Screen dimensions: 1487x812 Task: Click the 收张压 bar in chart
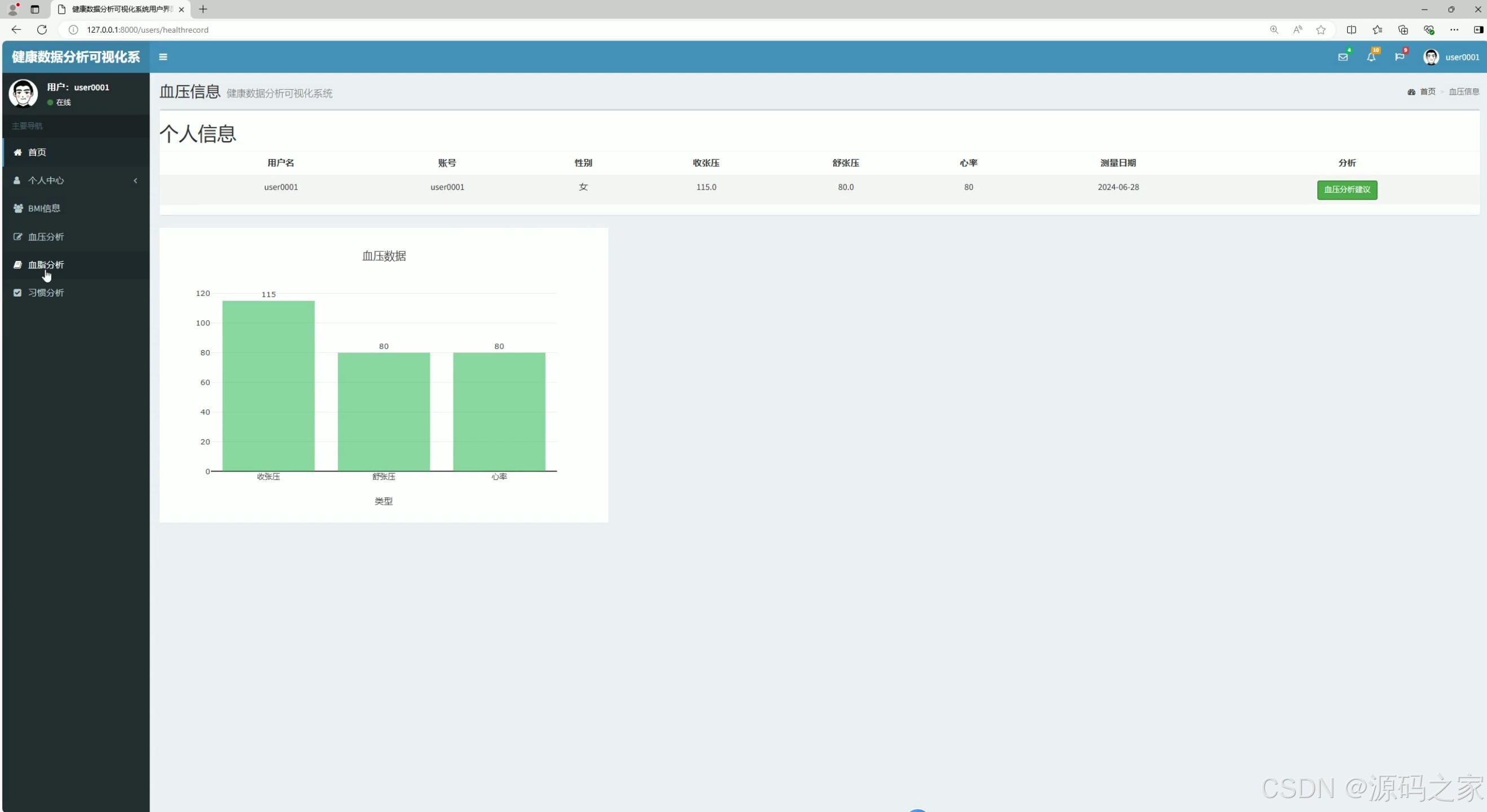click(269, 386)
